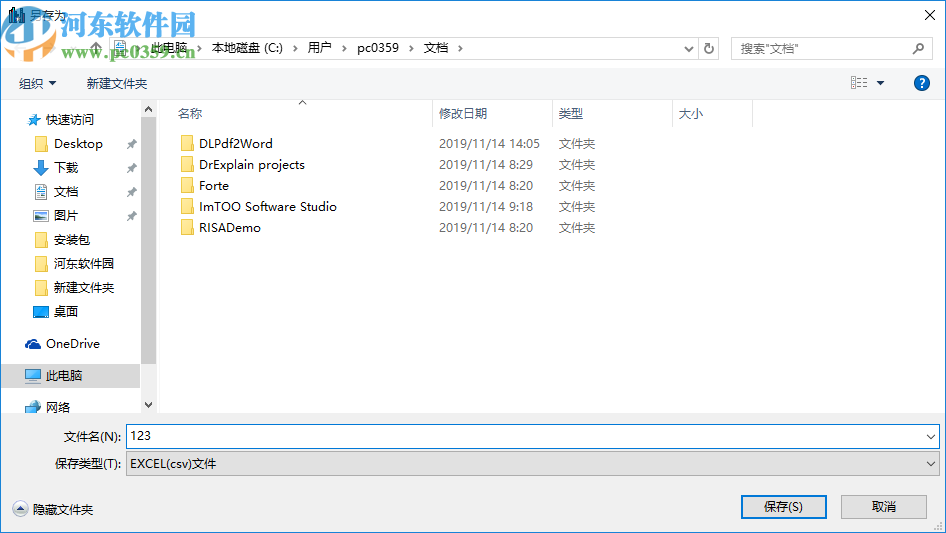Click the DrExplain projects folder icon

tap(187, 165)
